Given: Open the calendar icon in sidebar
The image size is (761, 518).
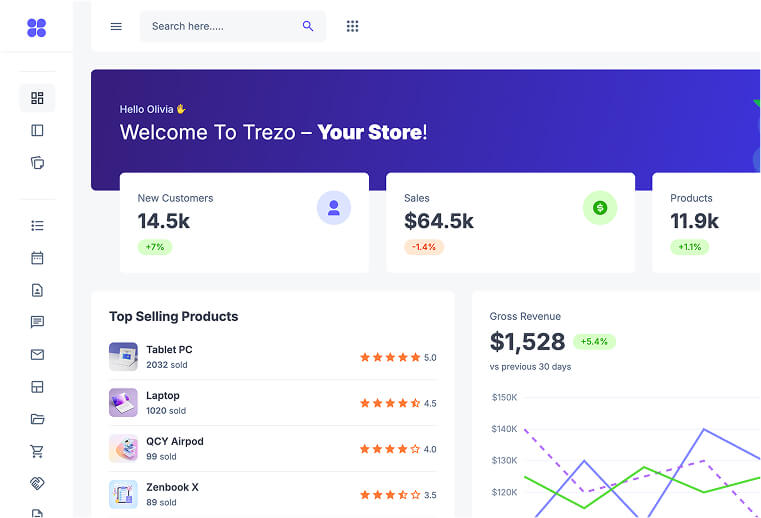Looking at the screenshot, I should tap(37, 258).
